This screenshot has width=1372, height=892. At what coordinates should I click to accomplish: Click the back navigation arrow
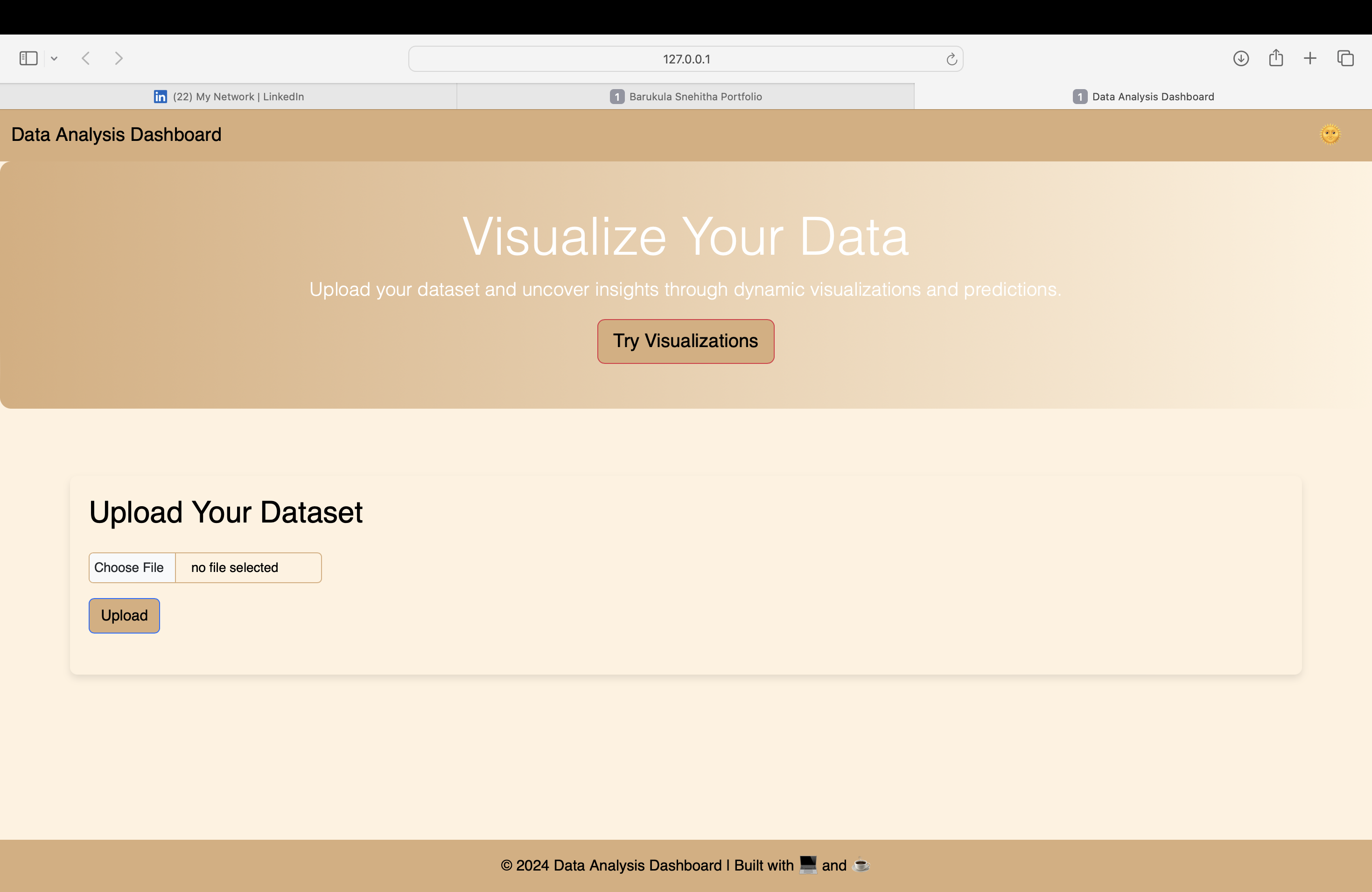[x=85, y=58]
